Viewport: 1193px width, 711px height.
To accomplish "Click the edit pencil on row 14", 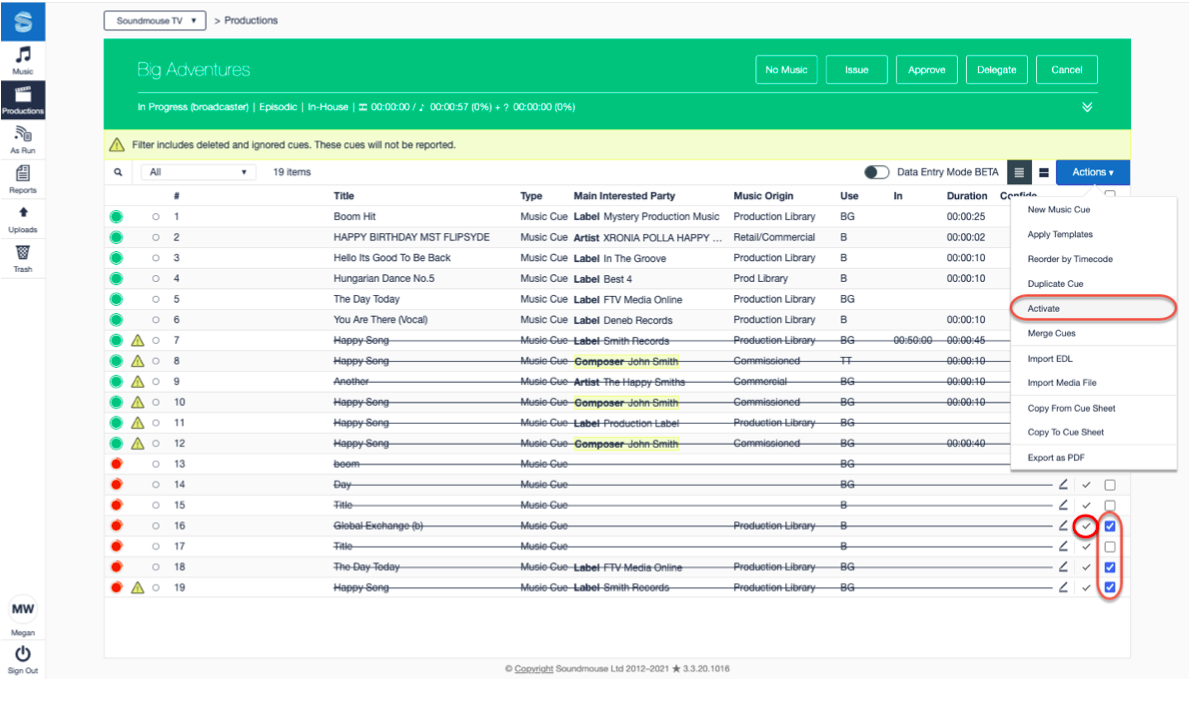I will tap(1063, 484).
